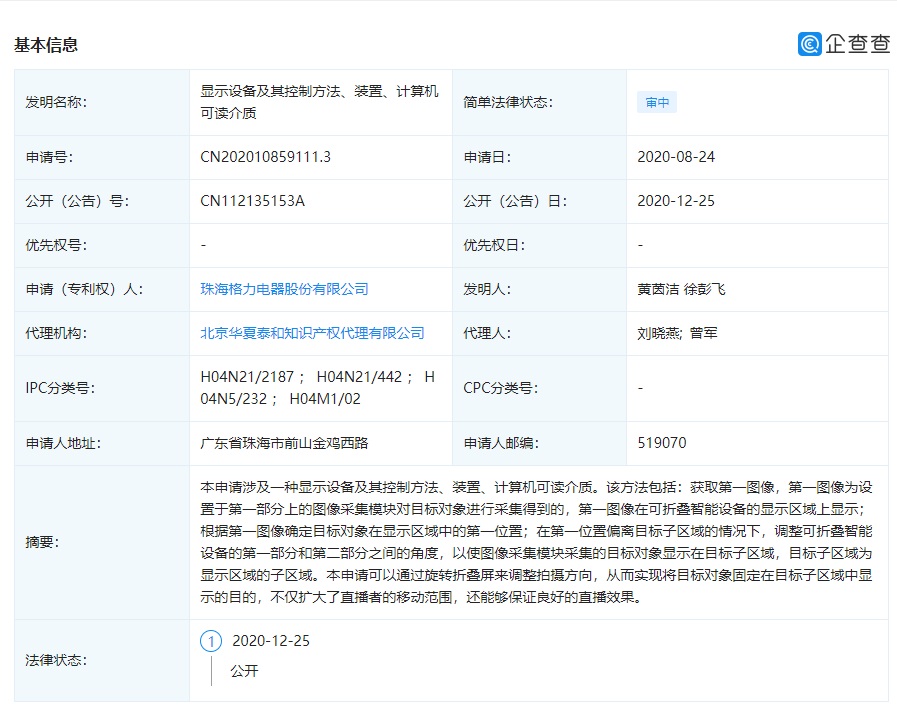Click the 发明名称 label cell
The height and width of the screenshot is (707, 897).
point(55,102)
